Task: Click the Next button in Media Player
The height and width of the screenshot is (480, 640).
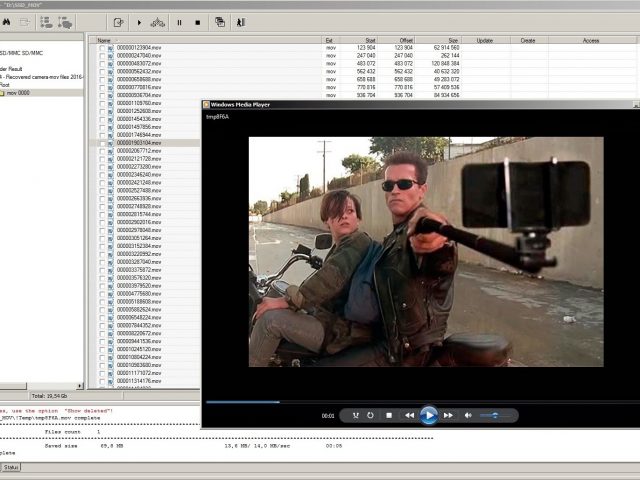Action: [448, 416]
